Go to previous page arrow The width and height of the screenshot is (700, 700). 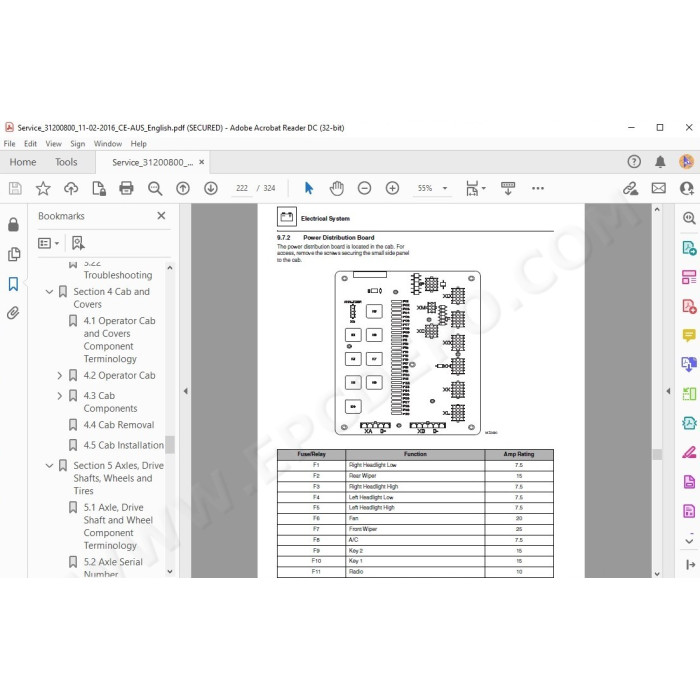pos(183,188)
